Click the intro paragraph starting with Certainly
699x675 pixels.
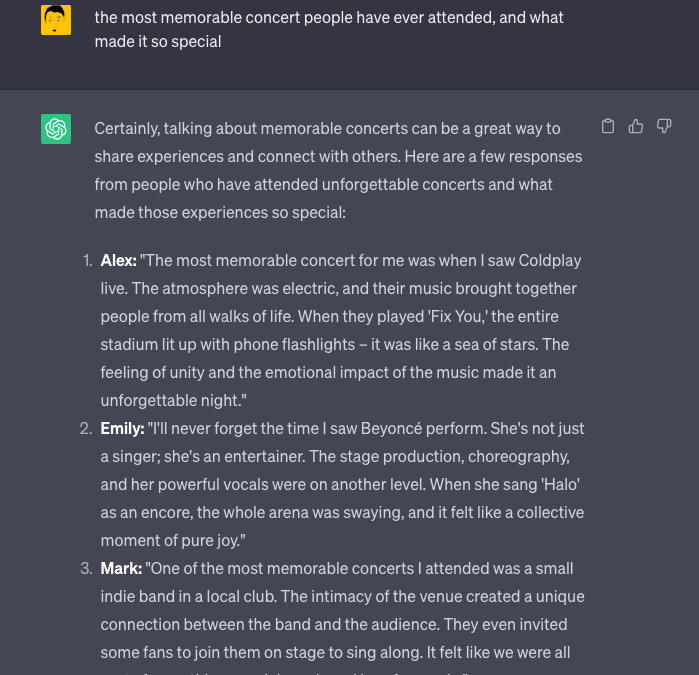pyautogui.click(x=338, y=170)
